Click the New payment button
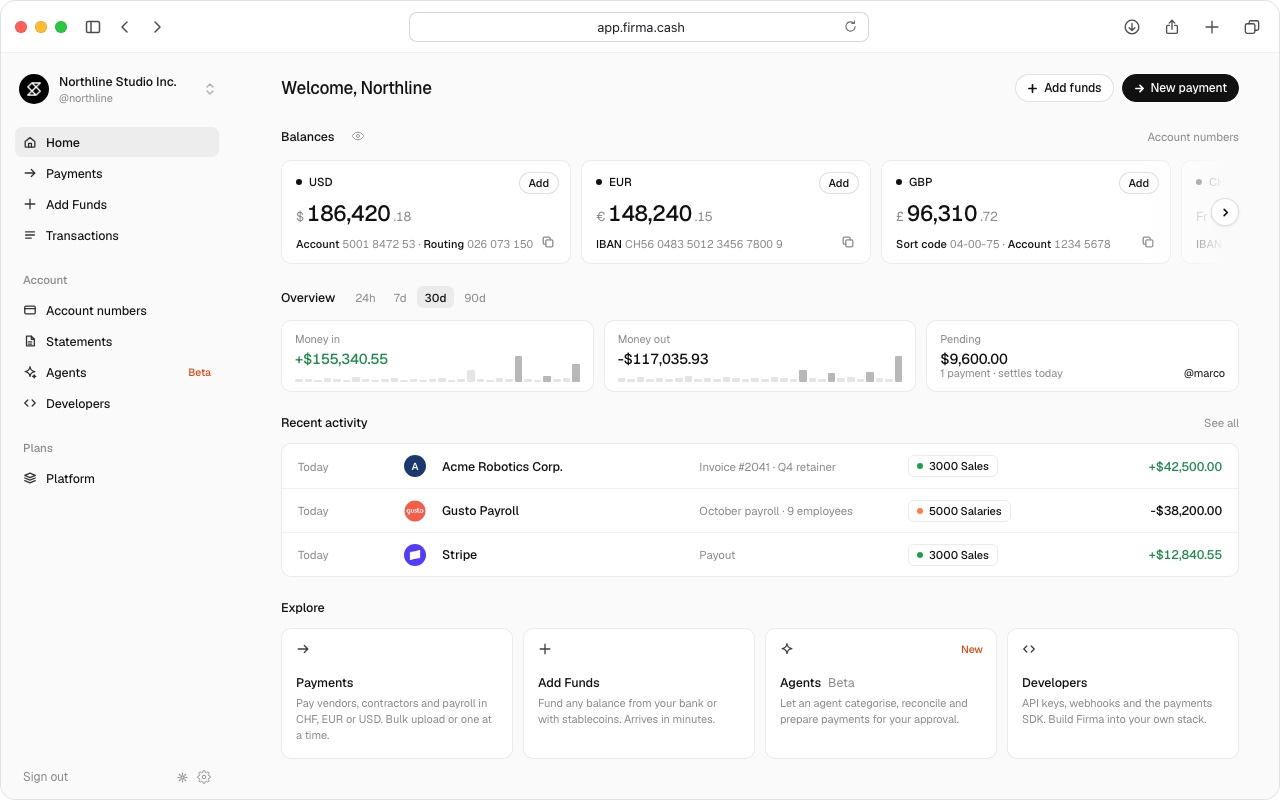 [x=1180, y=88]
